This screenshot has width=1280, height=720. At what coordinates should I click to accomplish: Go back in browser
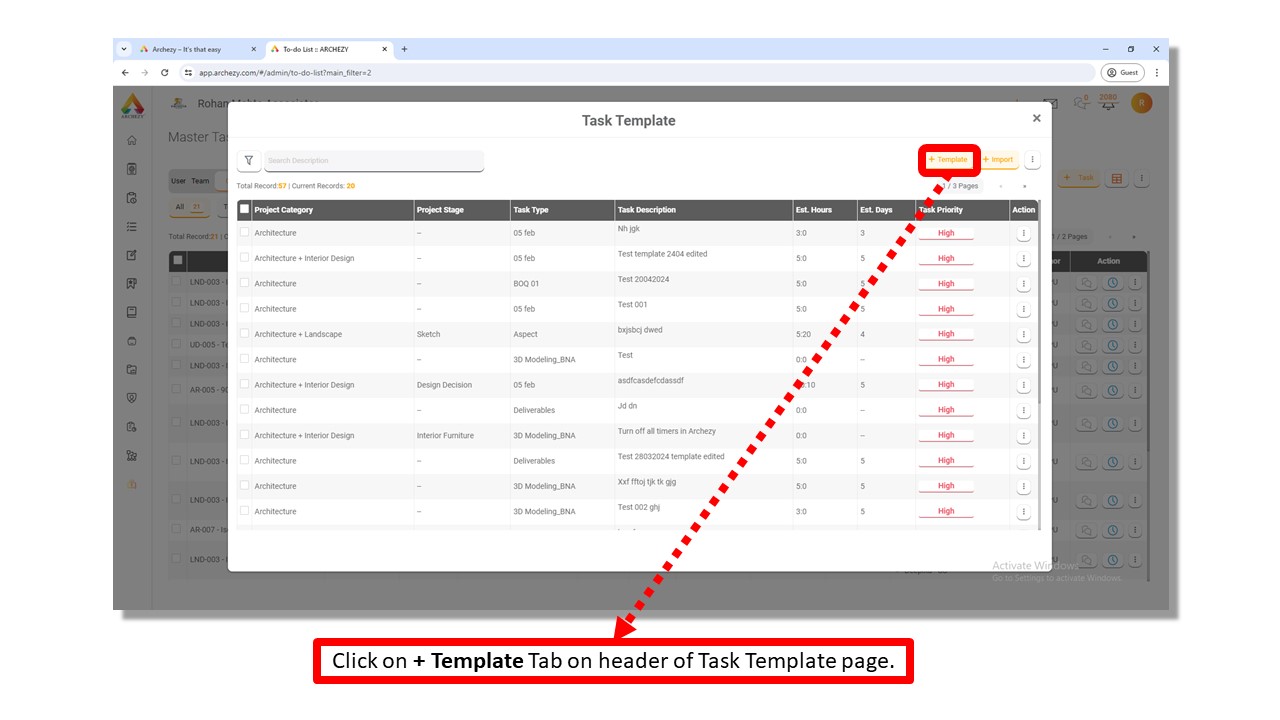point(125,73)
